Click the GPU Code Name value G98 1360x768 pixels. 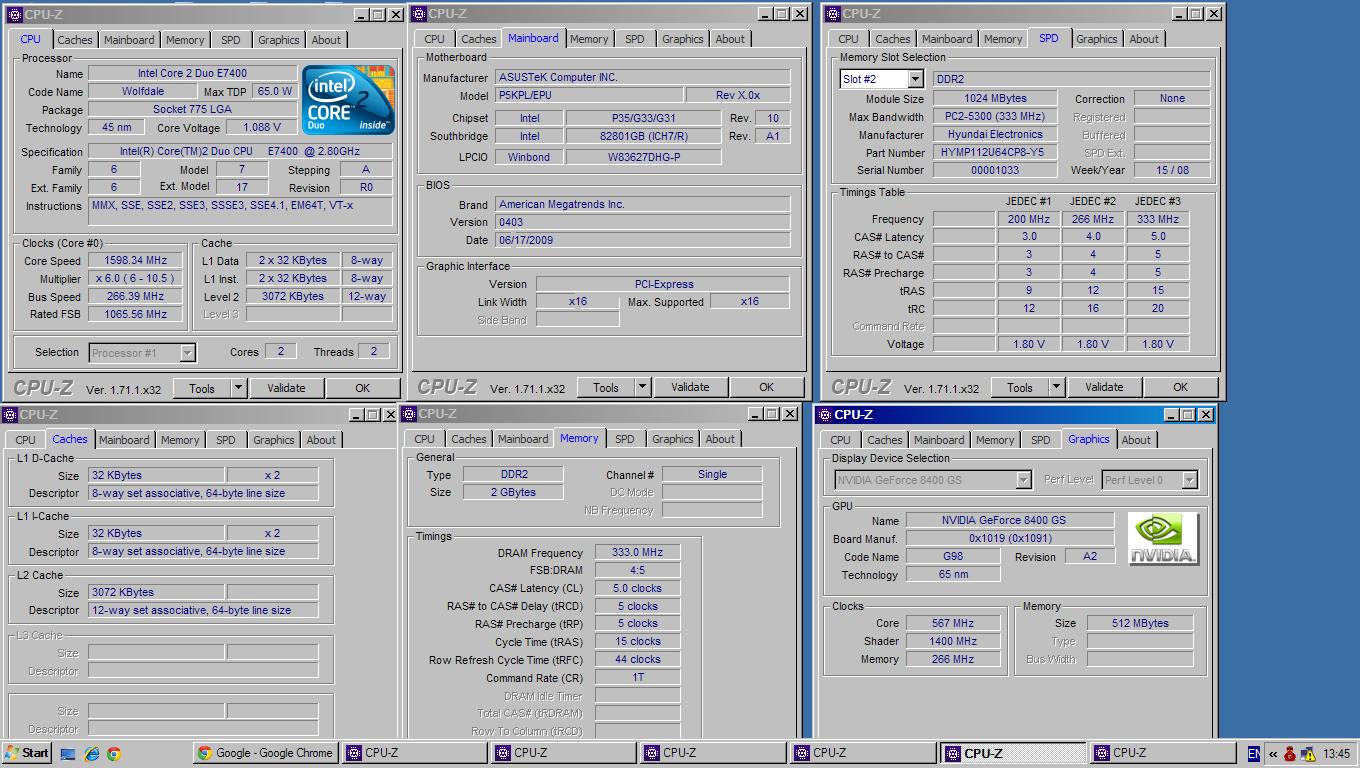click(953, 558)
